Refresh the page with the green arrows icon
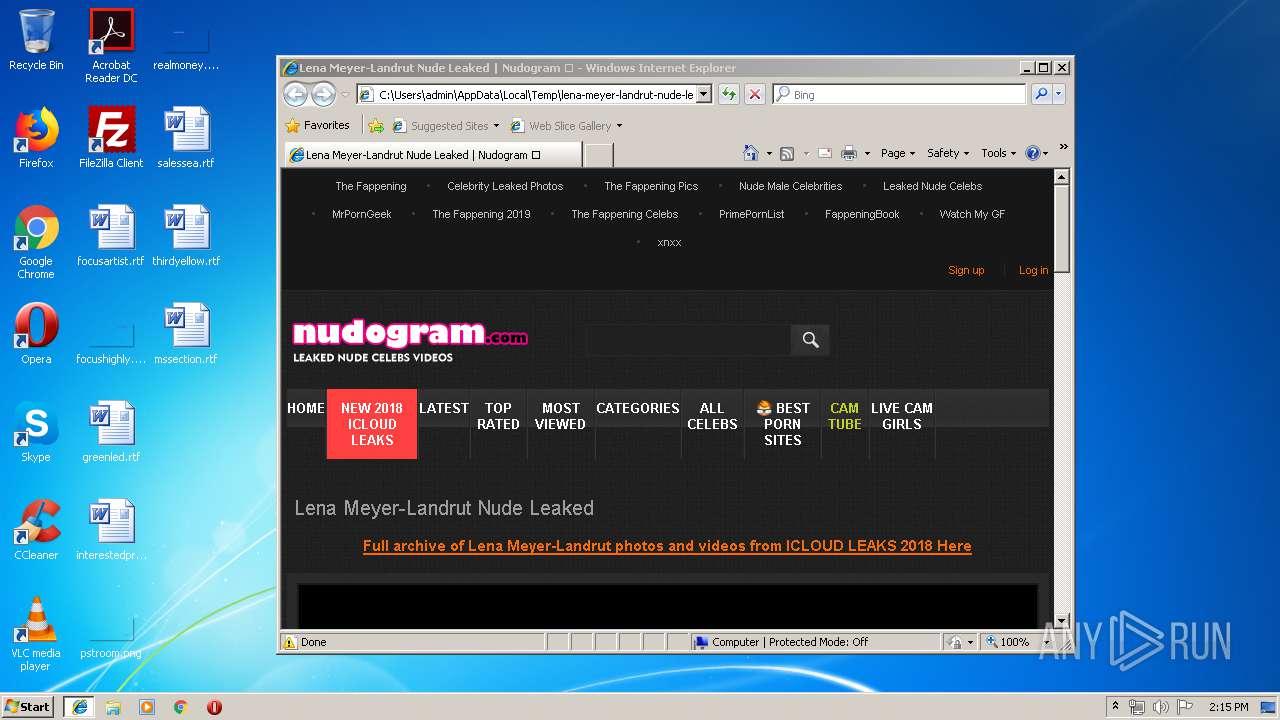Viewport: 1280px width, 720px height. tap(728, 94)
